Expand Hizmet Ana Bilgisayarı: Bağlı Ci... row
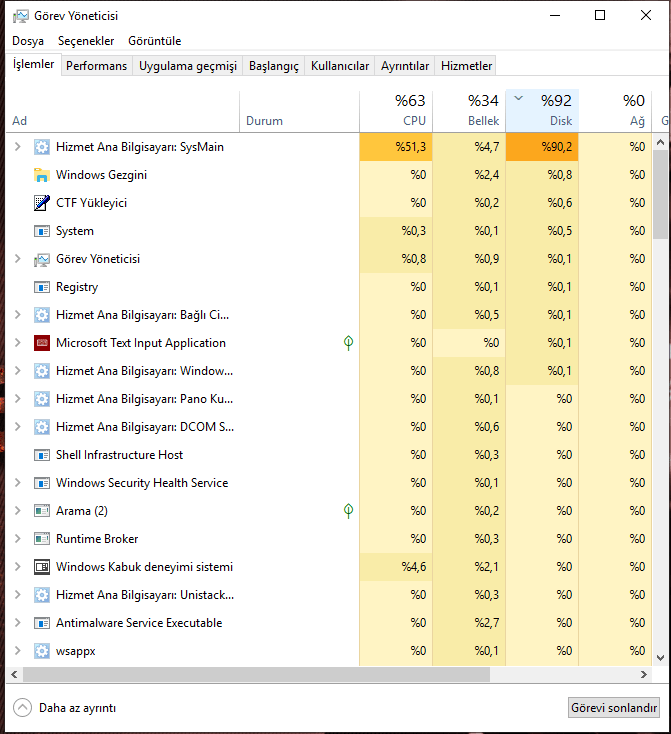Viewport: 671px width, 734px height. click(18, 315)
